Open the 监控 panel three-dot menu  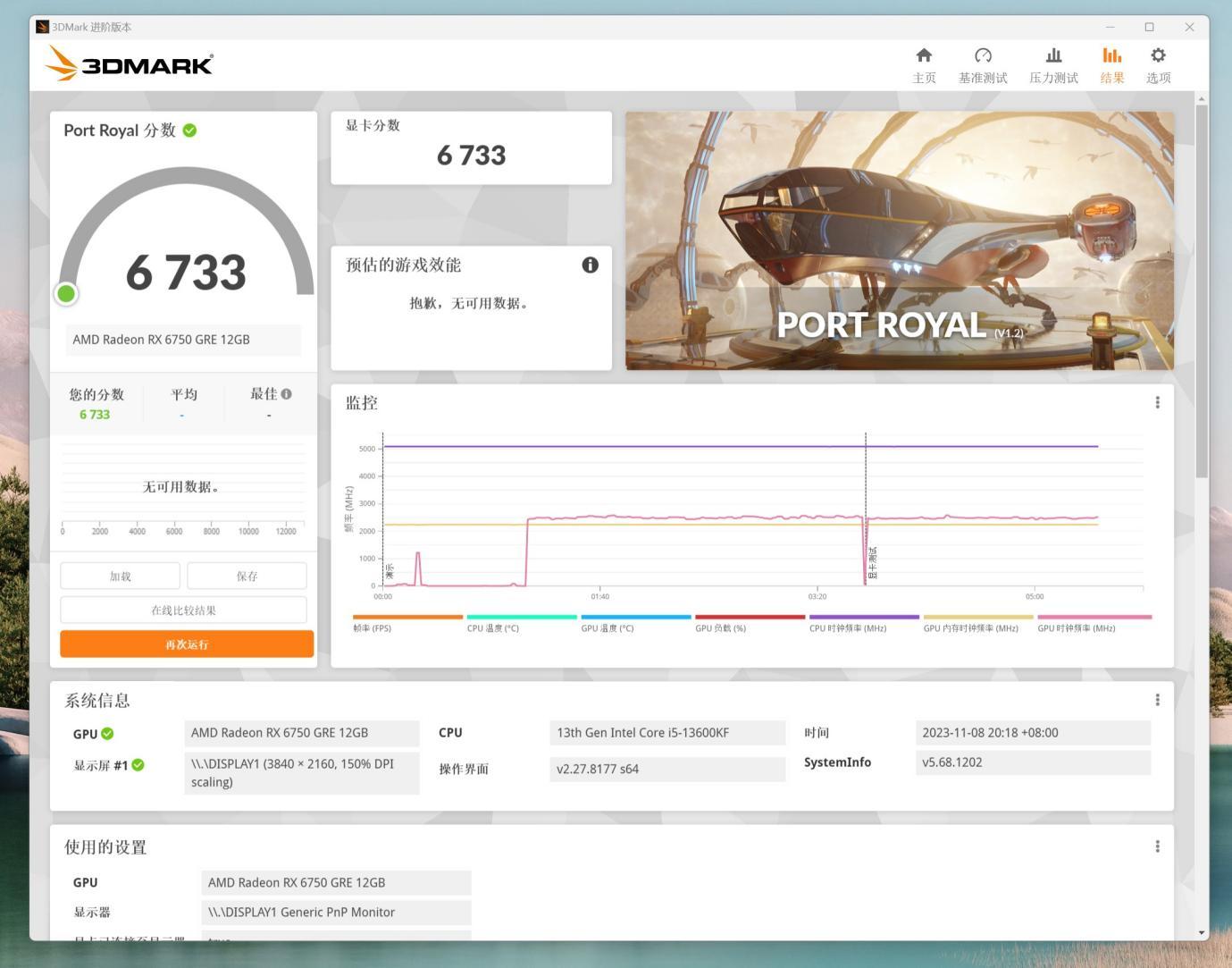1157,402
